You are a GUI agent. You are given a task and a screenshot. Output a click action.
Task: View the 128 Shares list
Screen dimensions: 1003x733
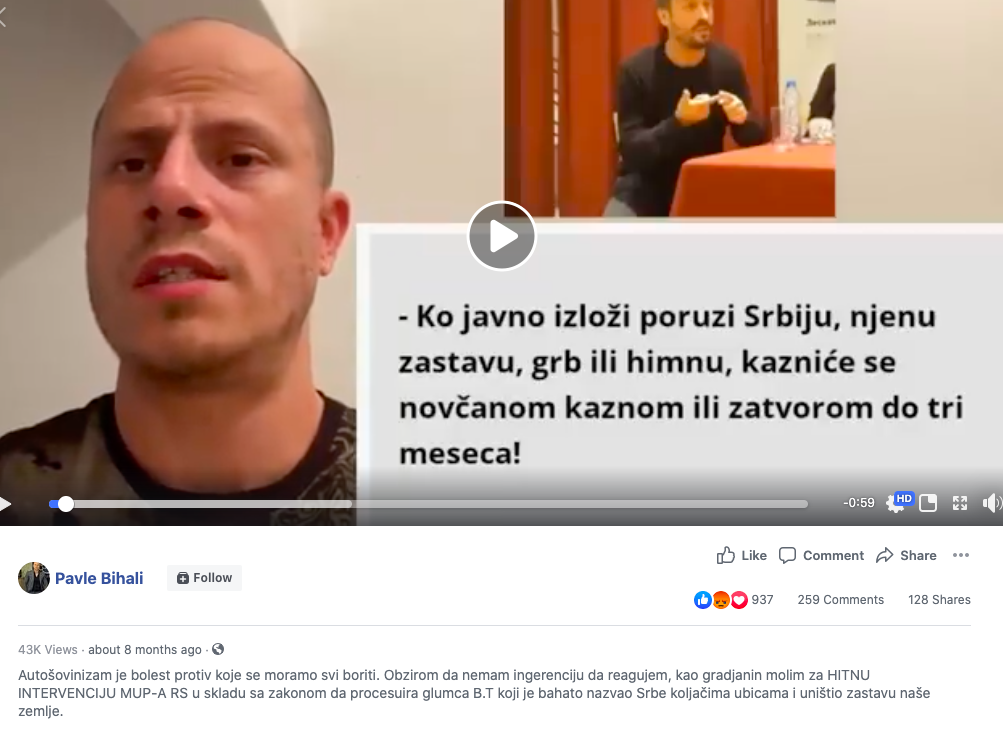point(939,599)
